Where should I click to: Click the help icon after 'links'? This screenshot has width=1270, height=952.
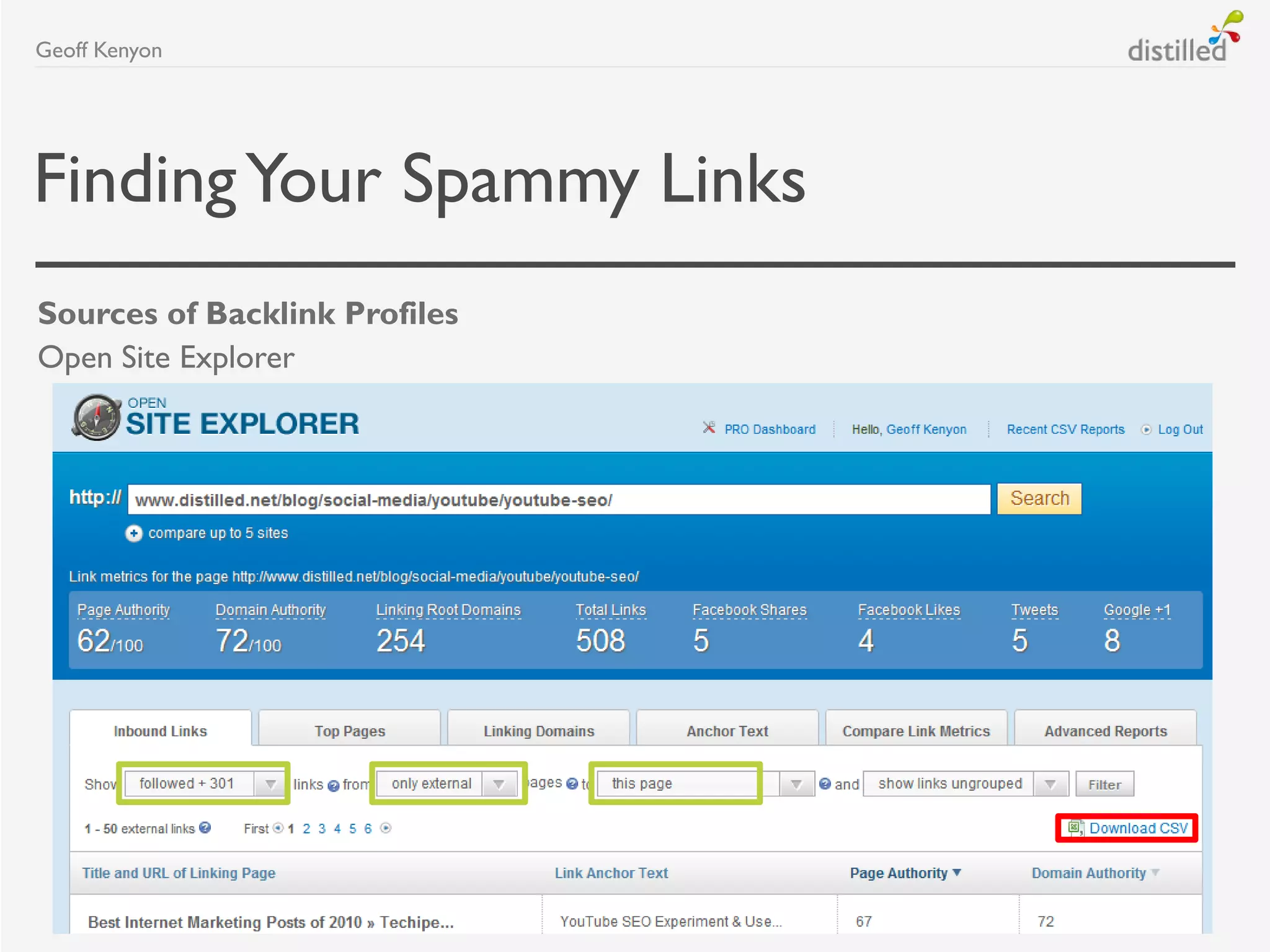point(333,786)
